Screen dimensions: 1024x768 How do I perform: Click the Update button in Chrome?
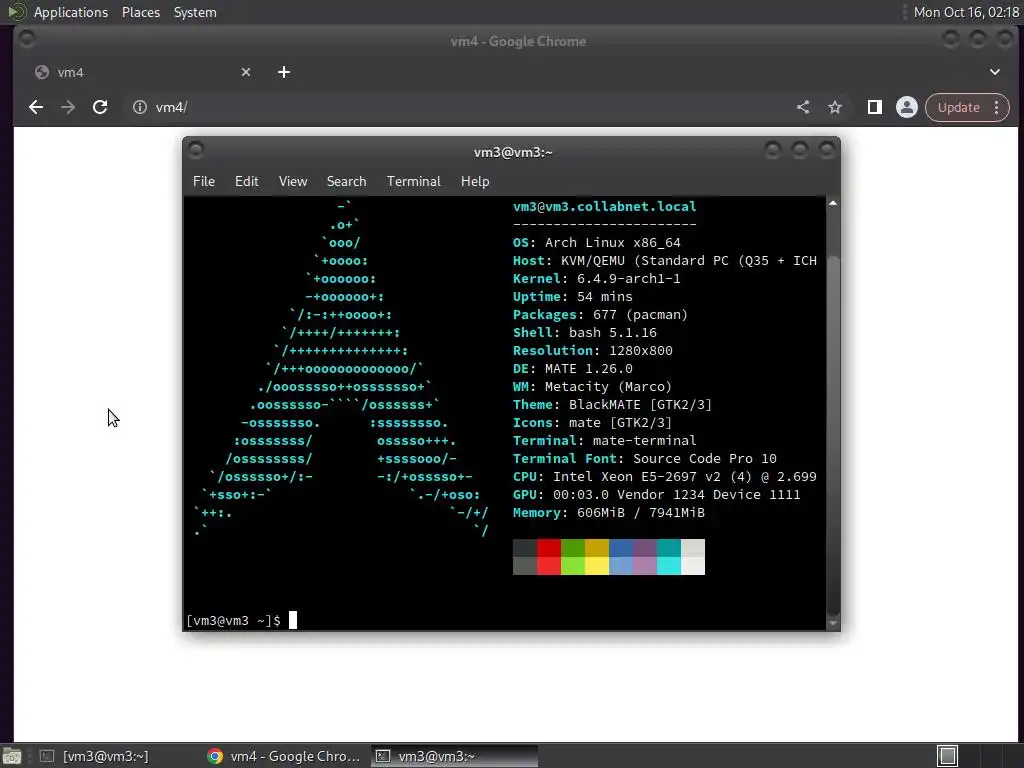coord(958,107)
